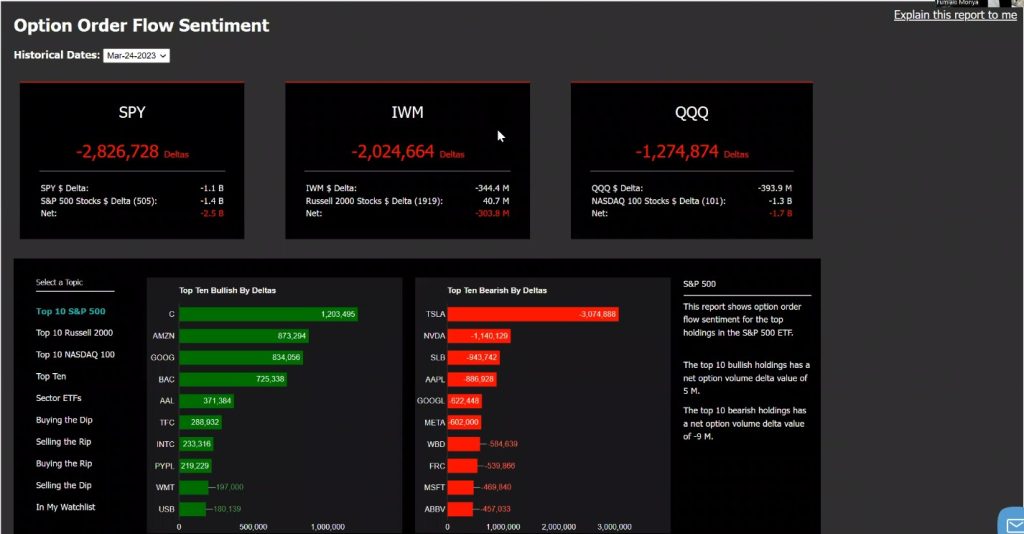
Task: Click the AAPL bearish bar -886,928
Action: [472, 379]
